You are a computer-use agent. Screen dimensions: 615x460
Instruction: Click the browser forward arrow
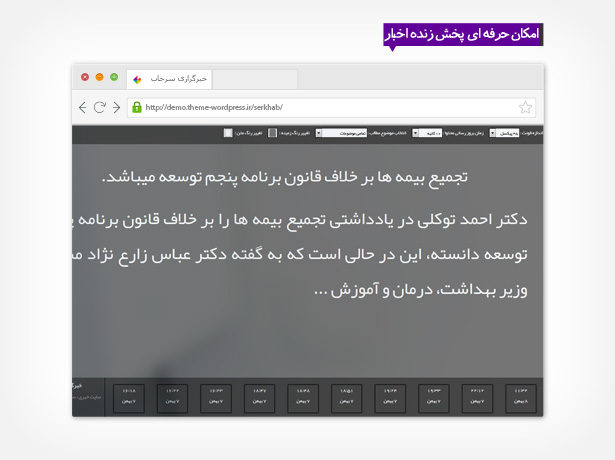116,107
